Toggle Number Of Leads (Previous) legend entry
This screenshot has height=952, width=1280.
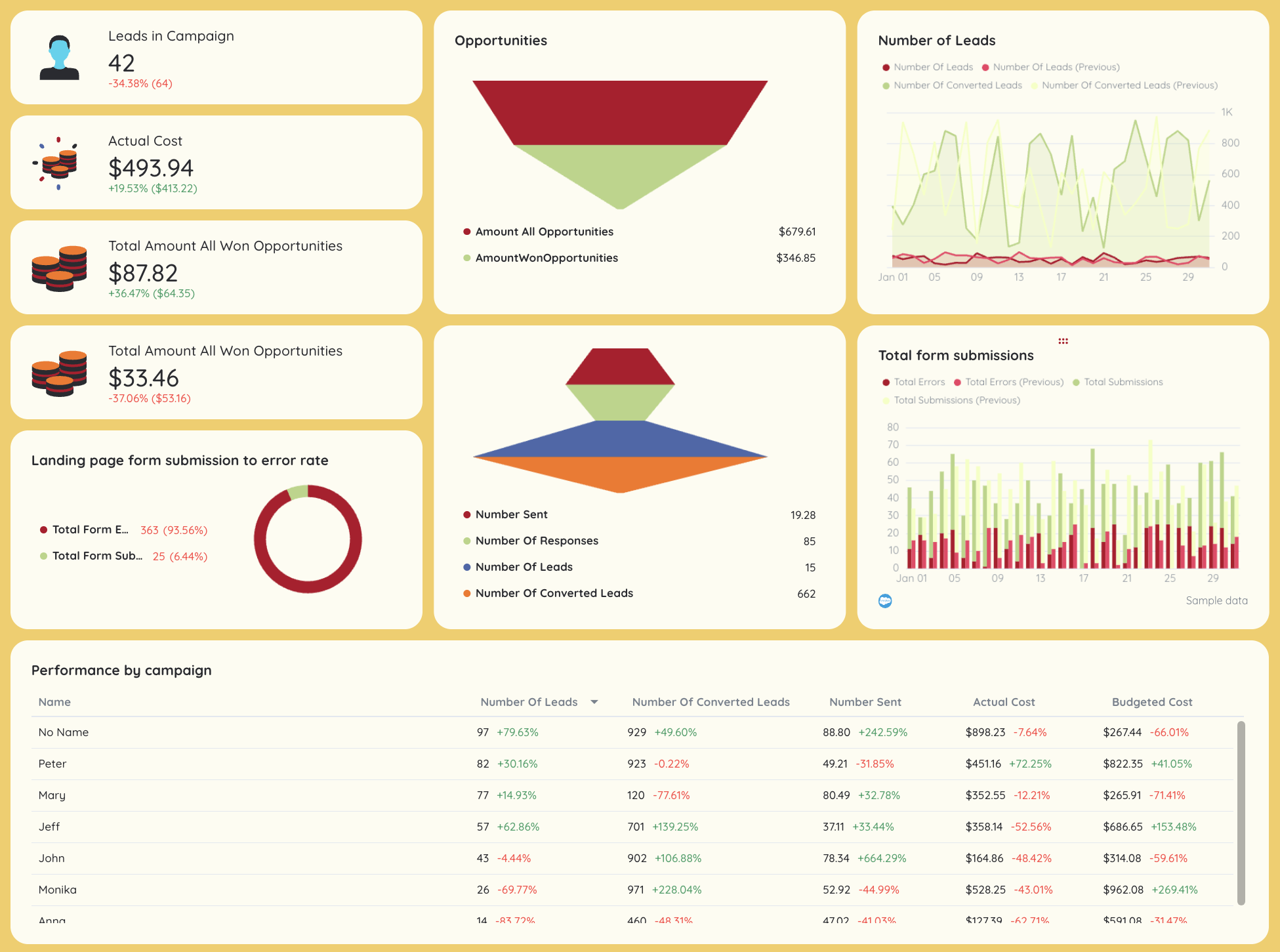[1053, 66]
